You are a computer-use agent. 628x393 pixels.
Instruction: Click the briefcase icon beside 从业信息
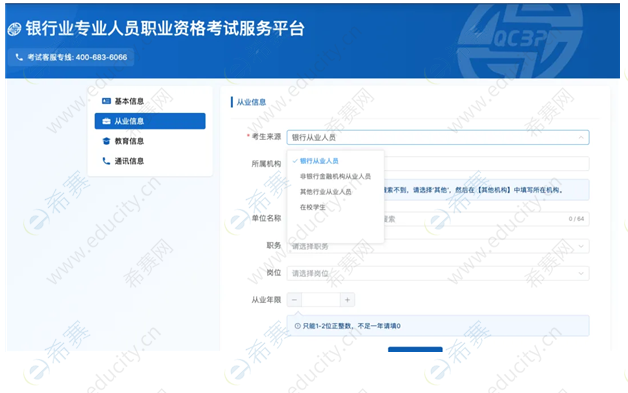(x=106, y=121)
